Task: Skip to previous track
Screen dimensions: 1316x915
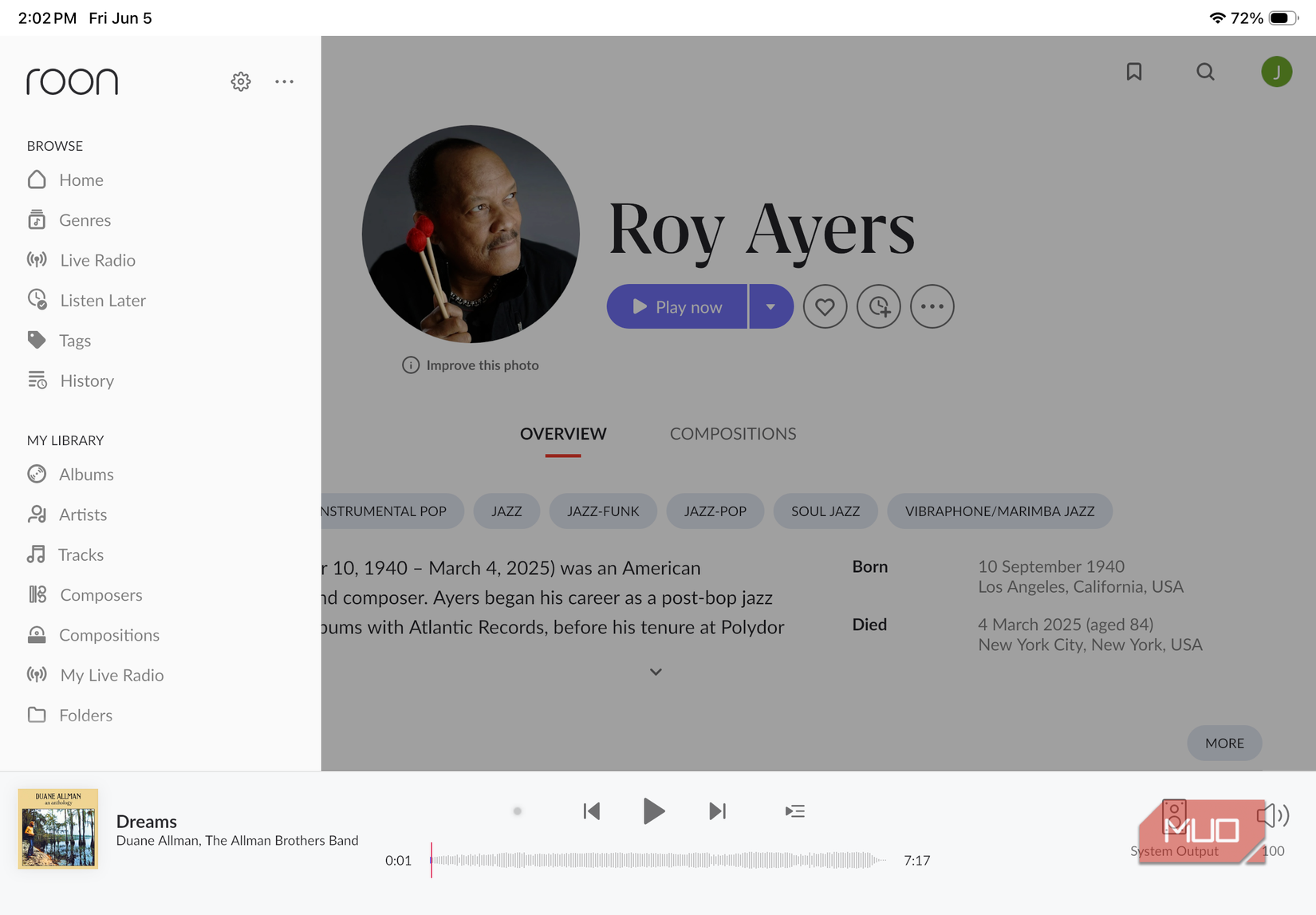Action: (x=591, y=811)
